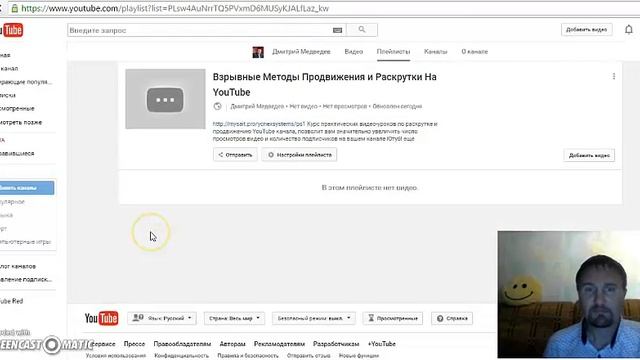Click Добавить видео button in the top header
640x360 pixels.
point(587,30)
